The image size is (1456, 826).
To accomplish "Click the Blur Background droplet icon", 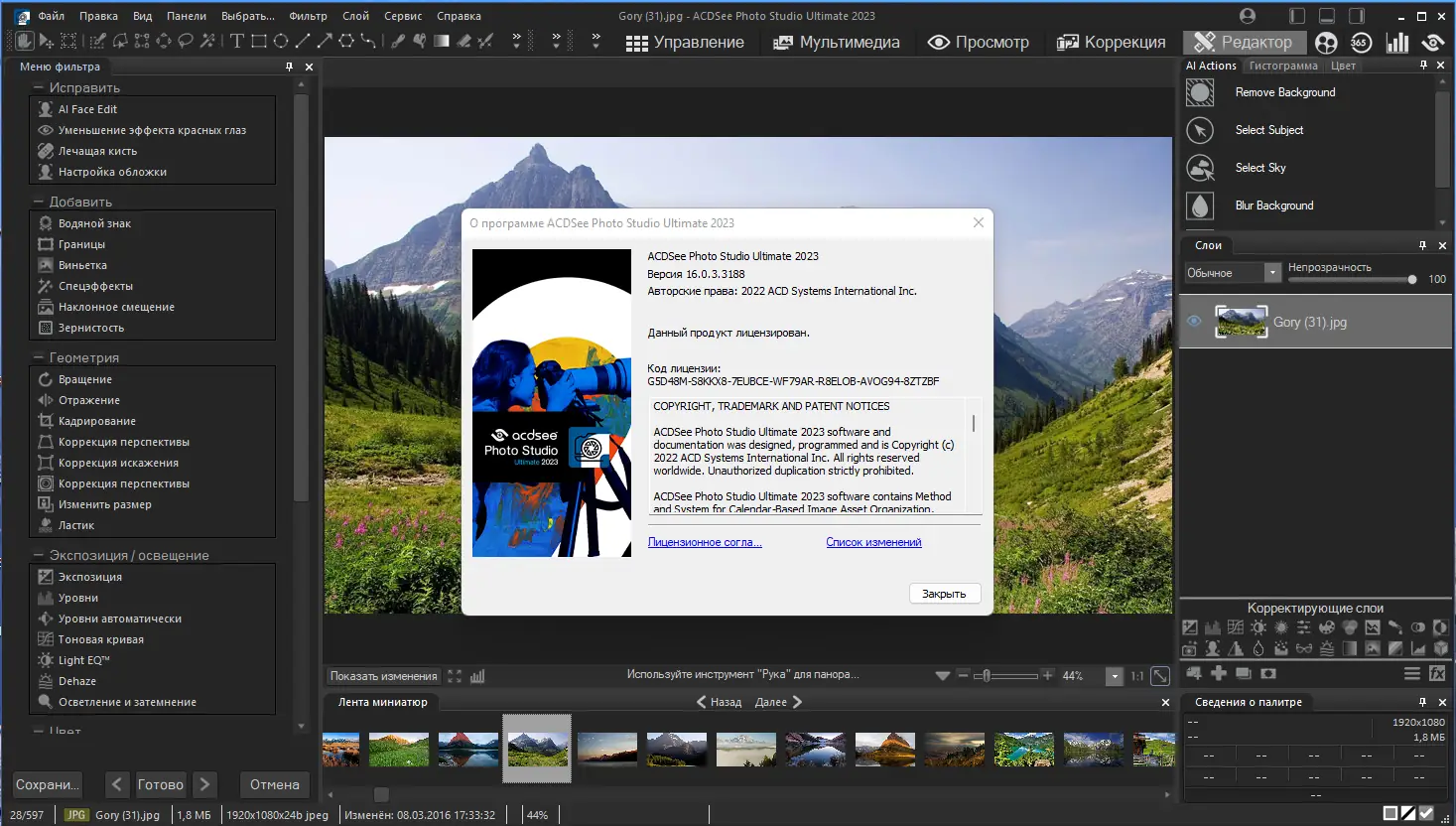I will 1200,206.
